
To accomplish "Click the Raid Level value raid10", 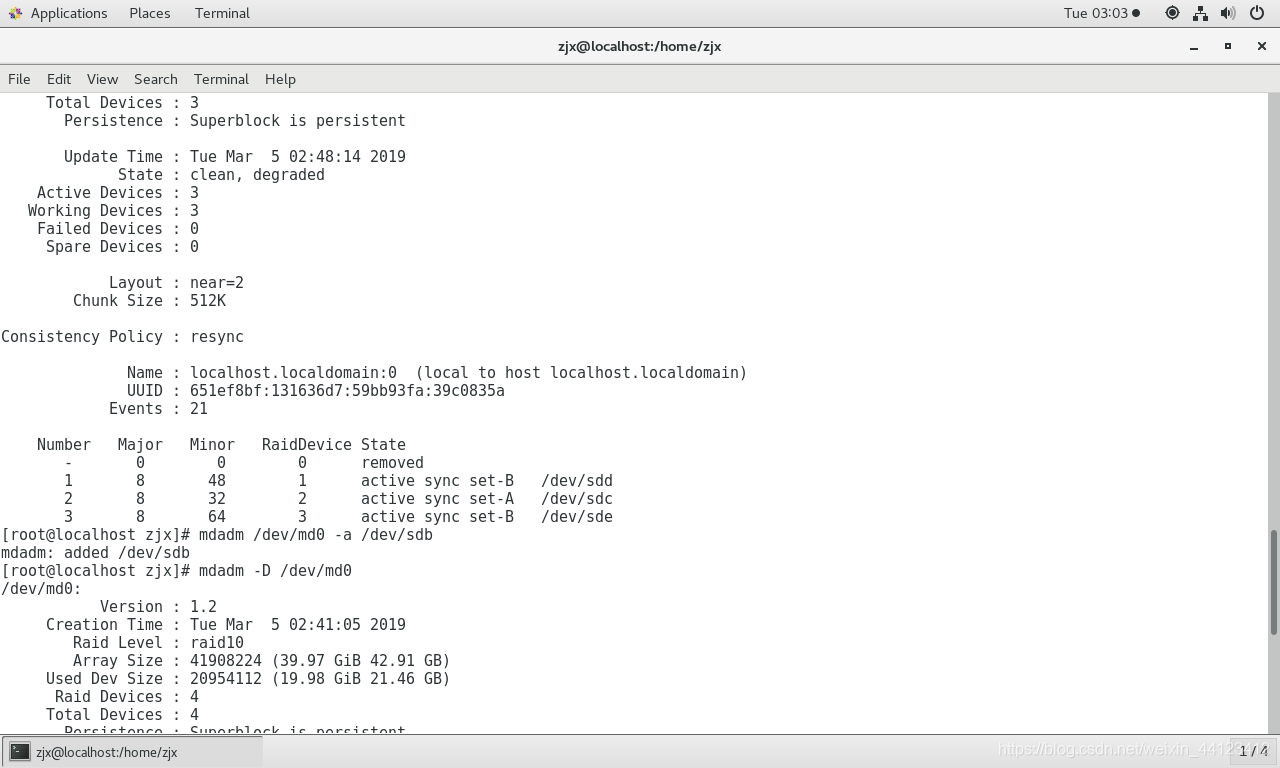I will [x=217, y=643].
